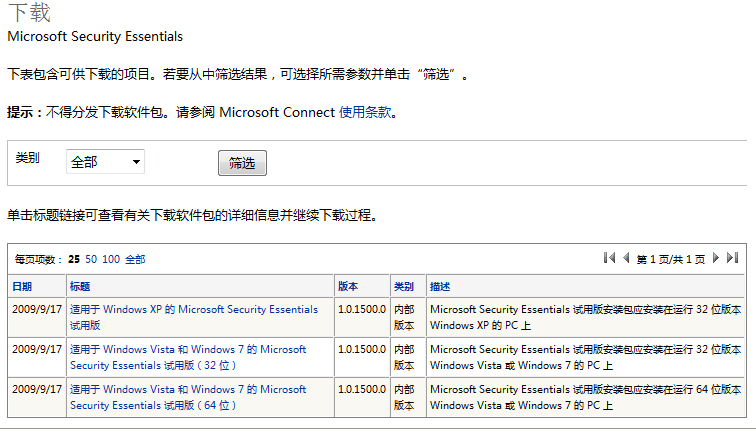Sort table by 日期 column header
The height and width of the screenshot is (431, 756).
pos(22,286)
